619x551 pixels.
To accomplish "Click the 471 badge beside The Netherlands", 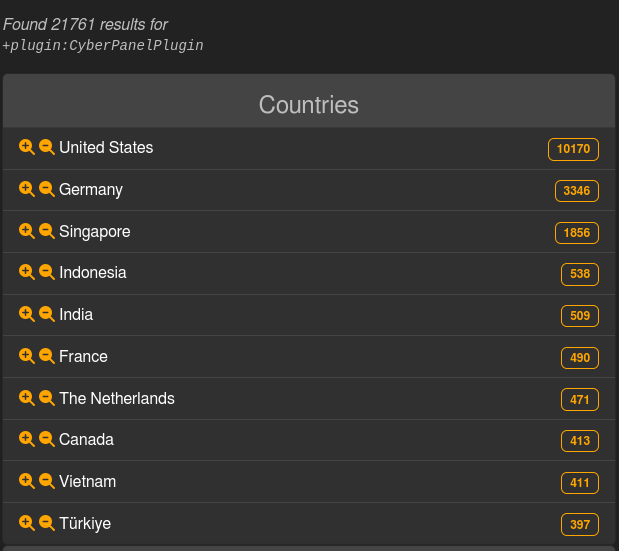I will click(579, 400).
